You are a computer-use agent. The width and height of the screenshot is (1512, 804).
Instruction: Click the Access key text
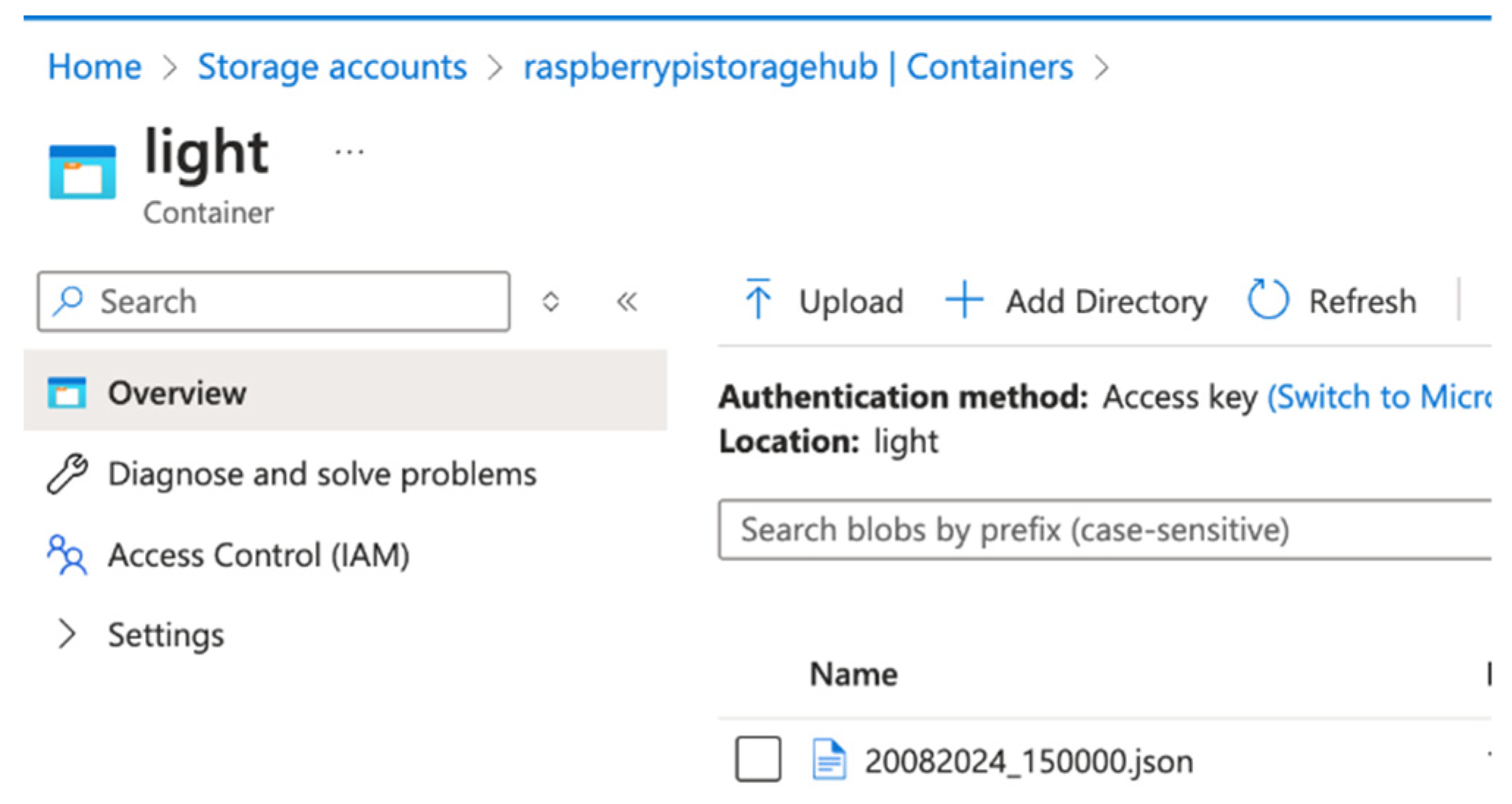1181,397
